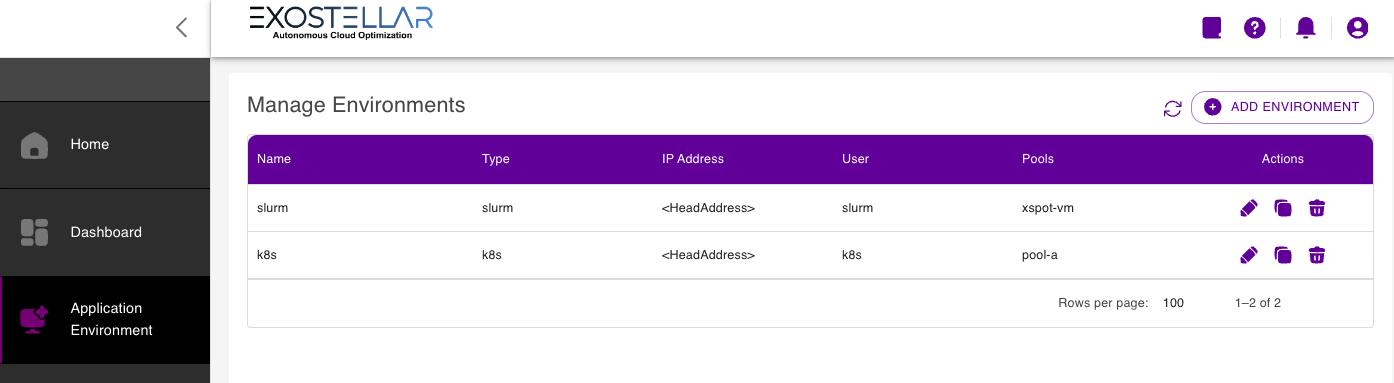Click the Manage Environments heading
1394x383 pixels.
tap(356, 105)
